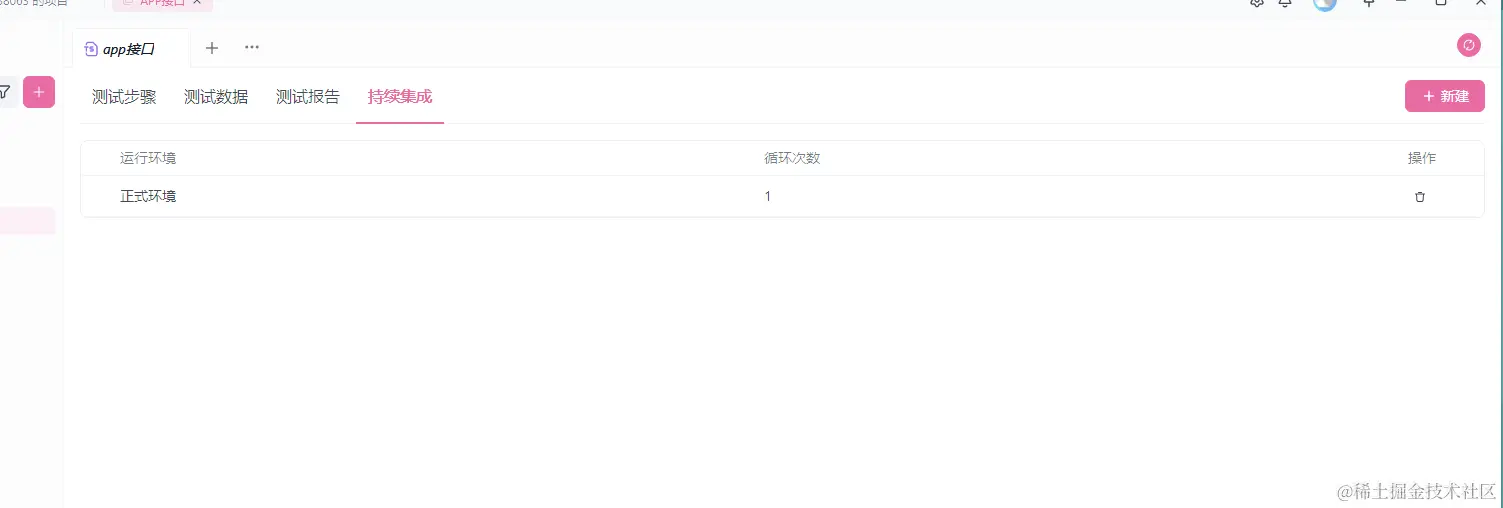1503x508 pixels.
Task: Click the 运行环境 column header
Action: coord(148,158)
